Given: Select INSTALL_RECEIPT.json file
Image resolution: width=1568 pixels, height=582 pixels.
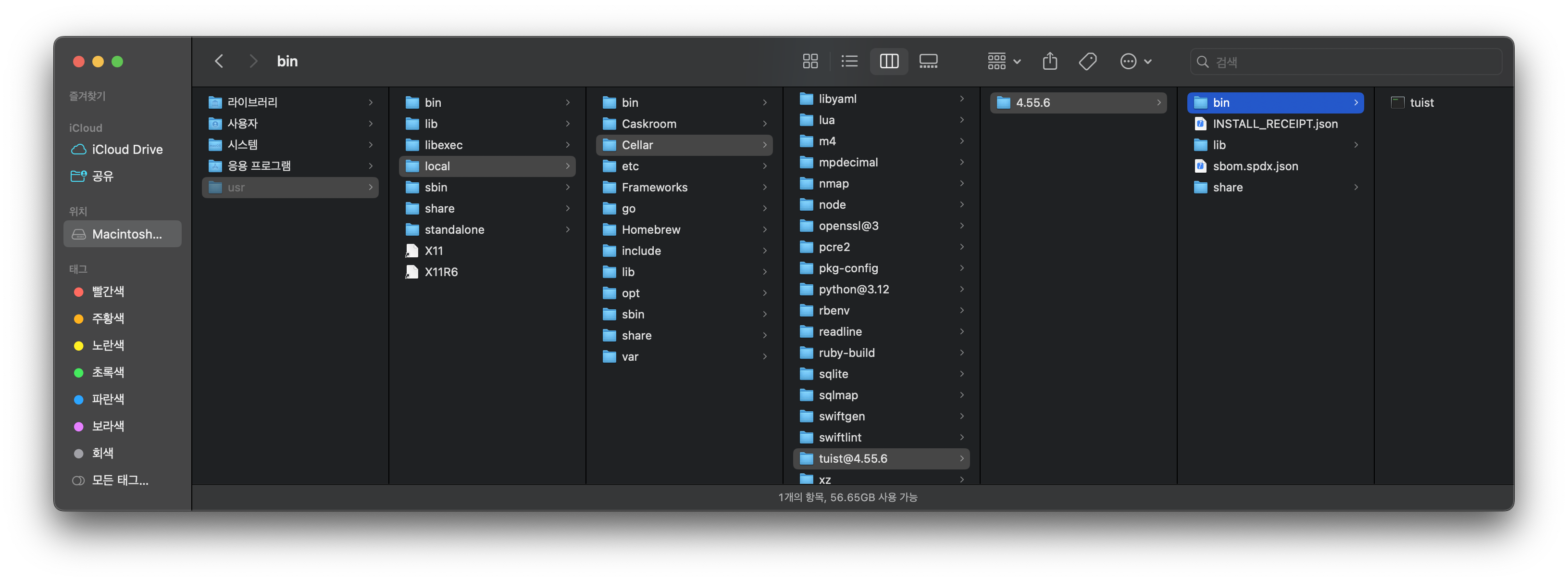Looking at the screenshot, I should coord(1275,124).
